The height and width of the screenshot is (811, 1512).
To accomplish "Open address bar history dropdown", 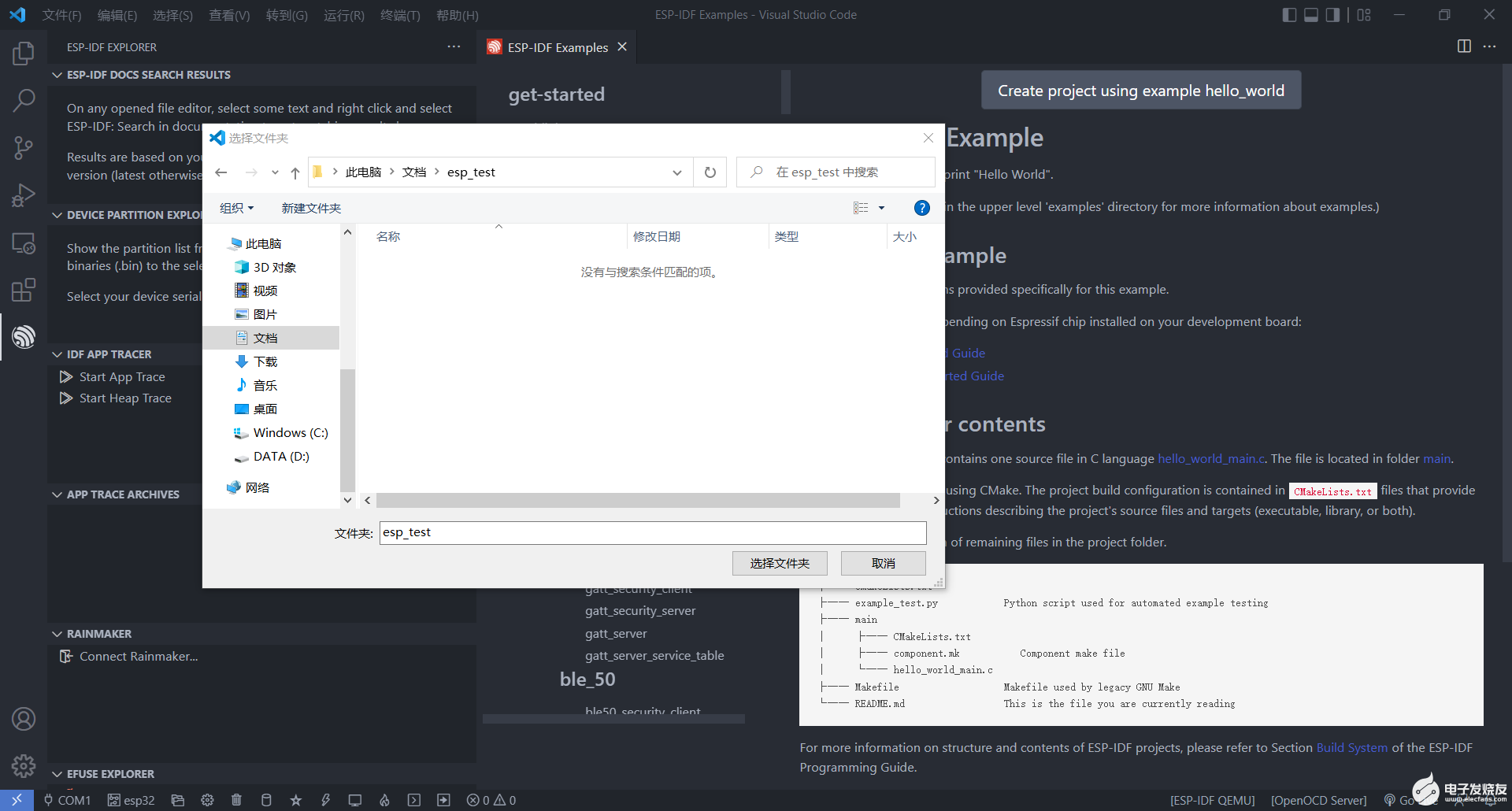I will click(x=677, y=172).
